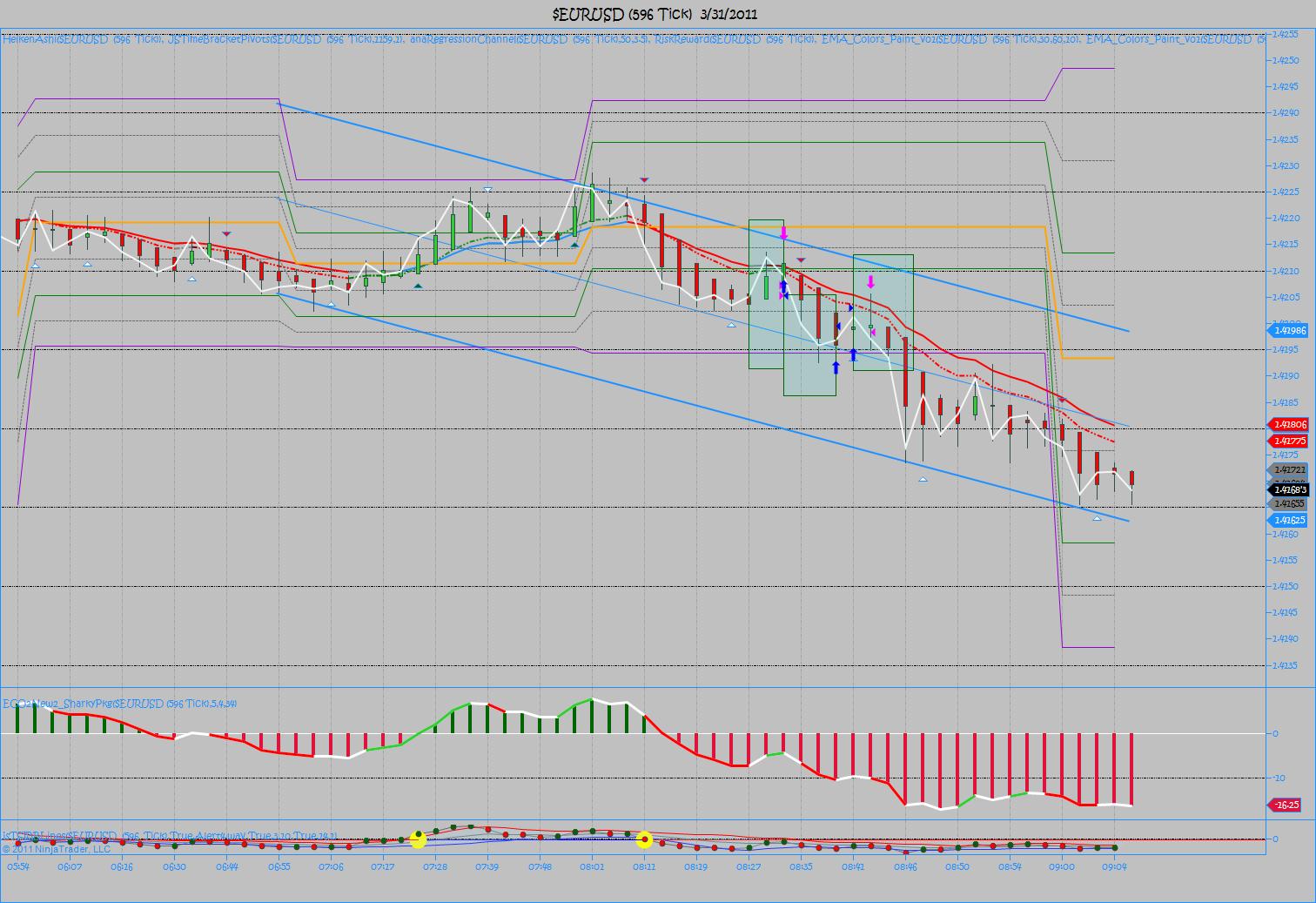Click the 08:27 time axis label
1316x903 pixels.
(x=749, y=867)
